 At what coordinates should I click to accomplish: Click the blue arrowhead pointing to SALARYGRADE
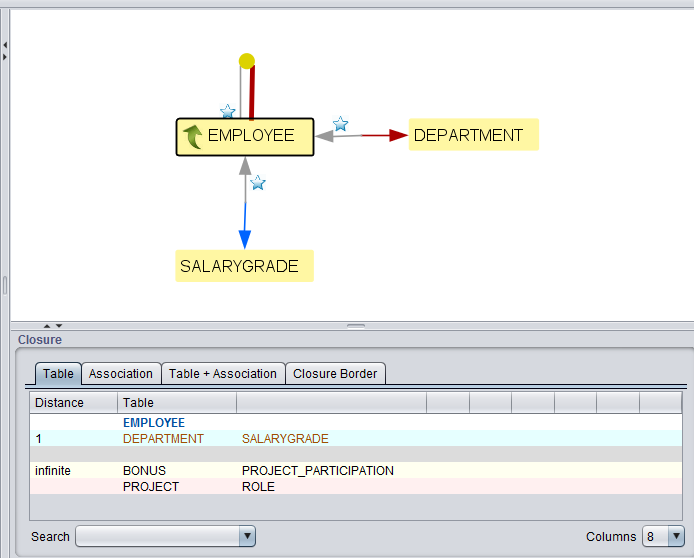(x=245, y=238)
